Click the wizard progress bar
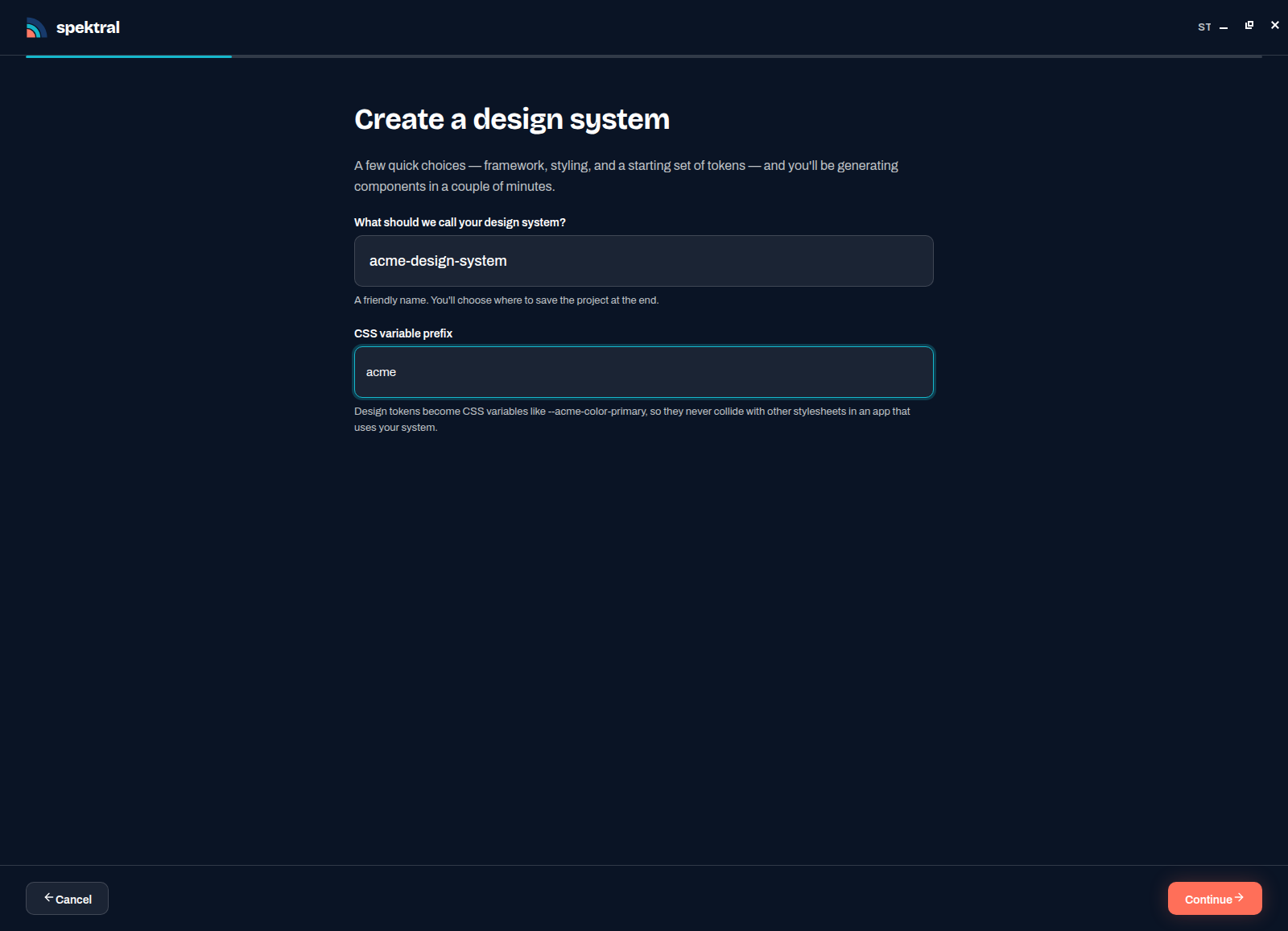Screen dimensions: 1288x931 644,56
